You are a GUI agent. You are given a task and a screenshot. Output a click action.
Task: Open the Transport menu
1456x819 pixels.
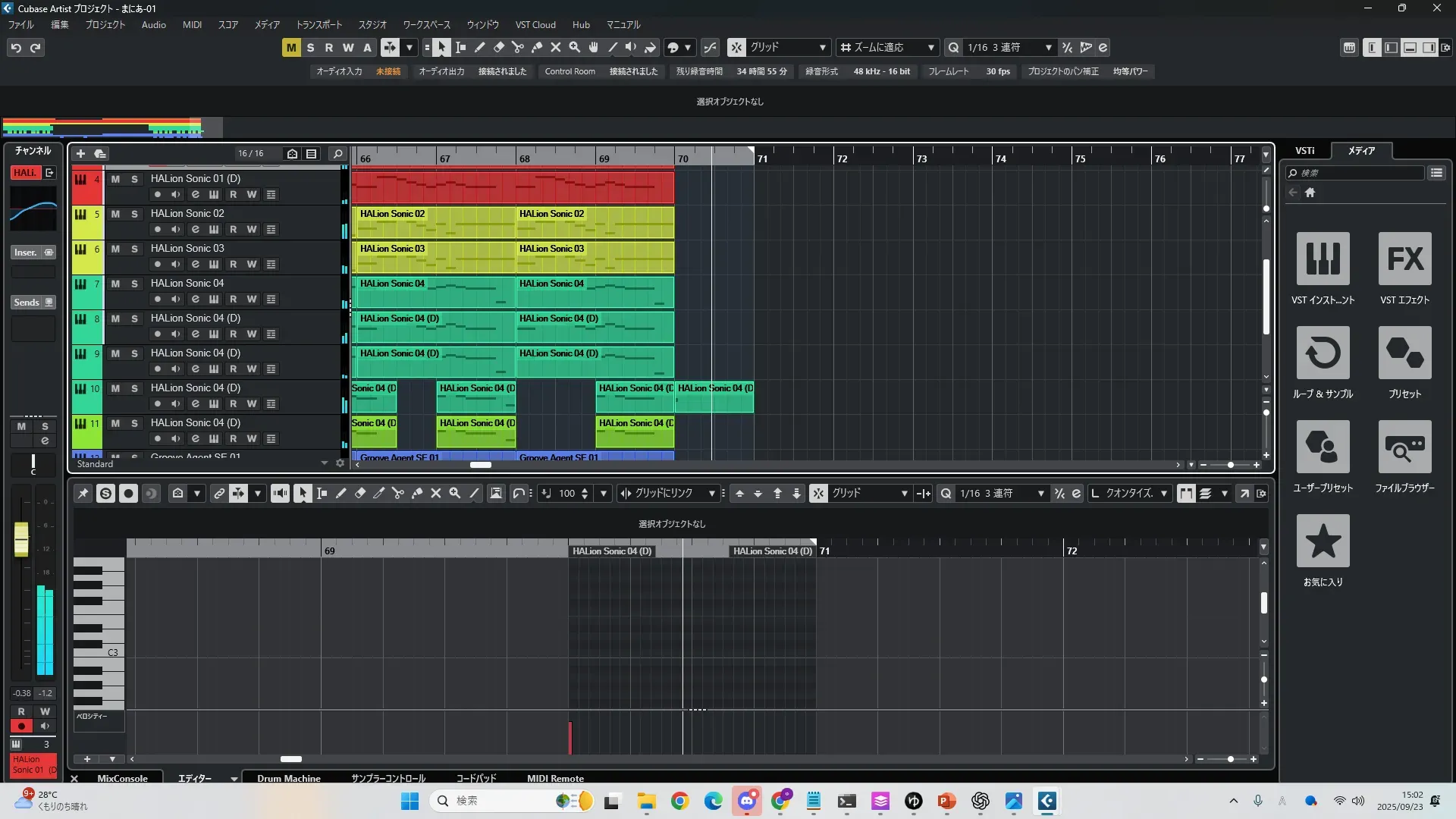click(318, 24)
